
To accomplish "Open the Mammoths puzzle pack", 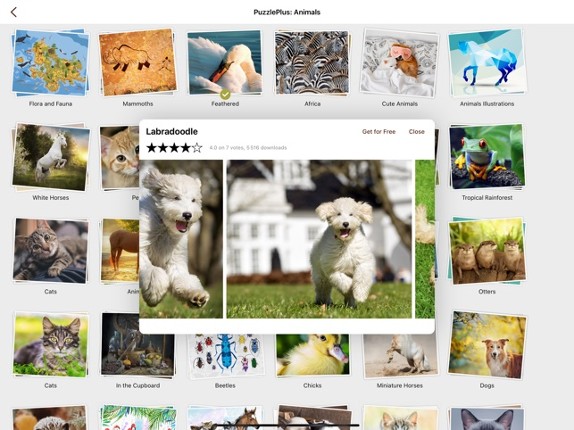I will 138,62.
